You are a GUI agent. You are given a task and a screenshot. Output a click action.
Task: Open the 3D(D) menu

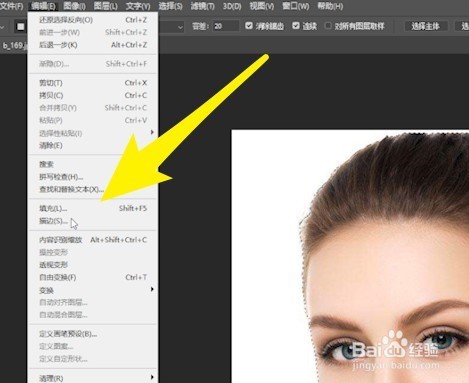(232, 6)
